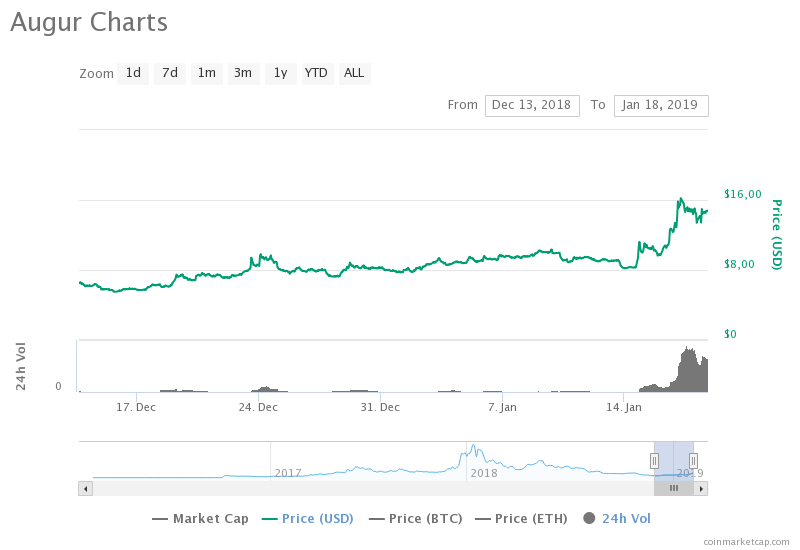
Task: Click the navigator scrollbar thumb
Action: click(674, 489)
